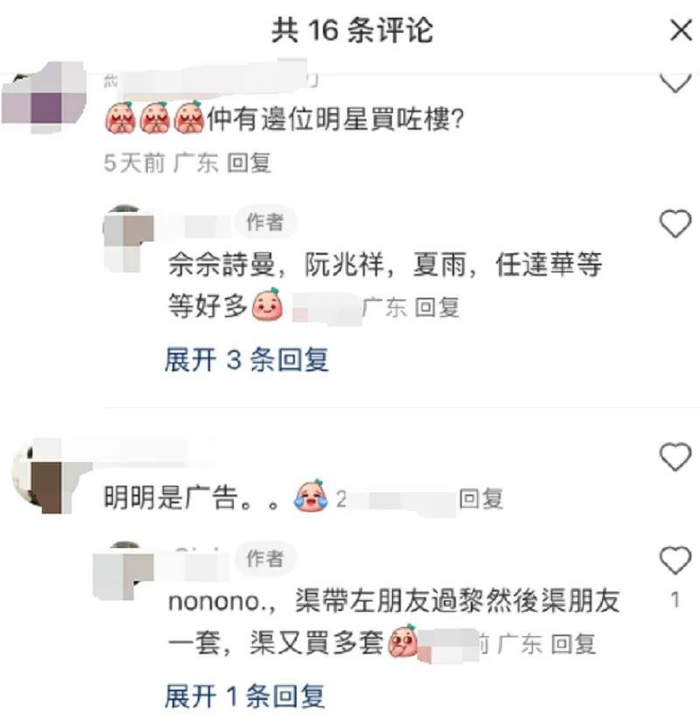Reply to the author's 渠又買多套 comment

573,644
